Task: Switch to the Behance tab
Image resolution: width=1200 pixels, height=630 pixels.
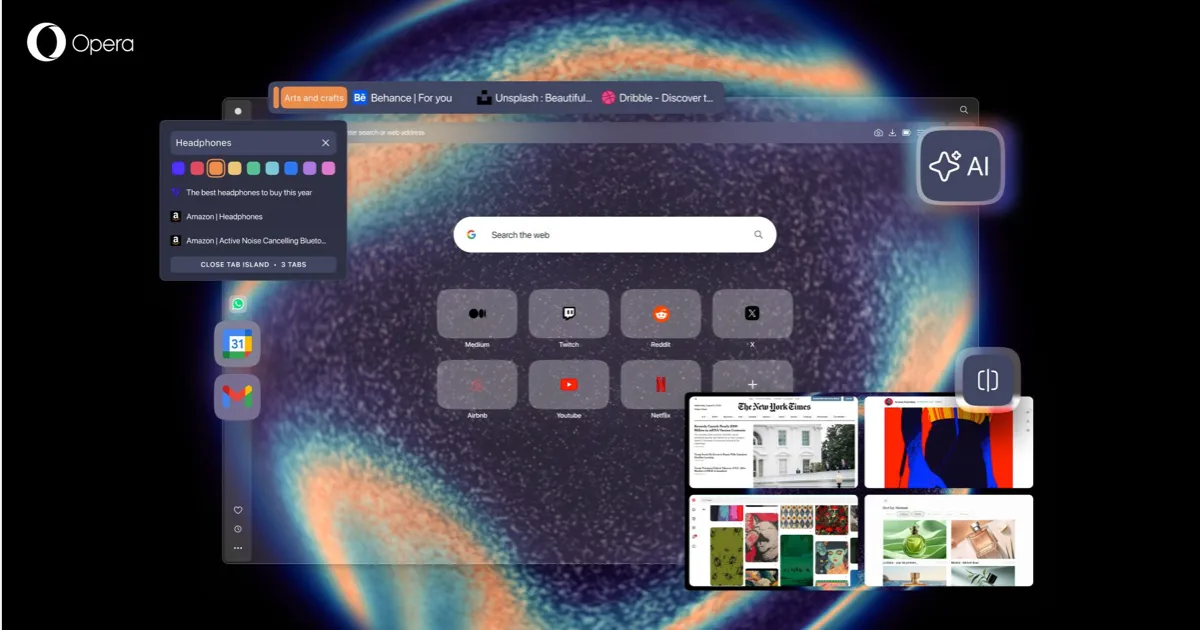Action: (402, 98)
